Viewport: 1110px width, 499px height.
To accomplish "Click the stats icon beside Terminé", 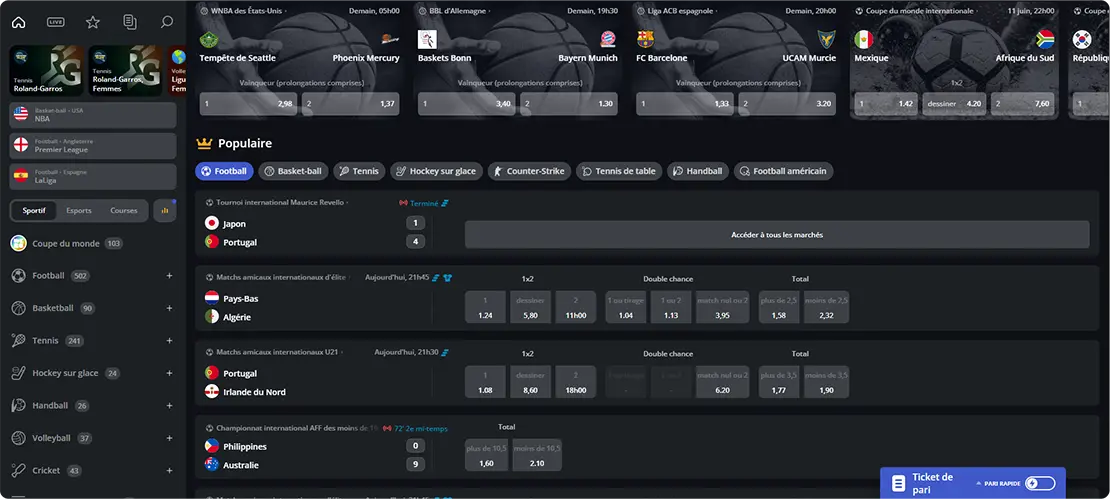I will point(445,203).
